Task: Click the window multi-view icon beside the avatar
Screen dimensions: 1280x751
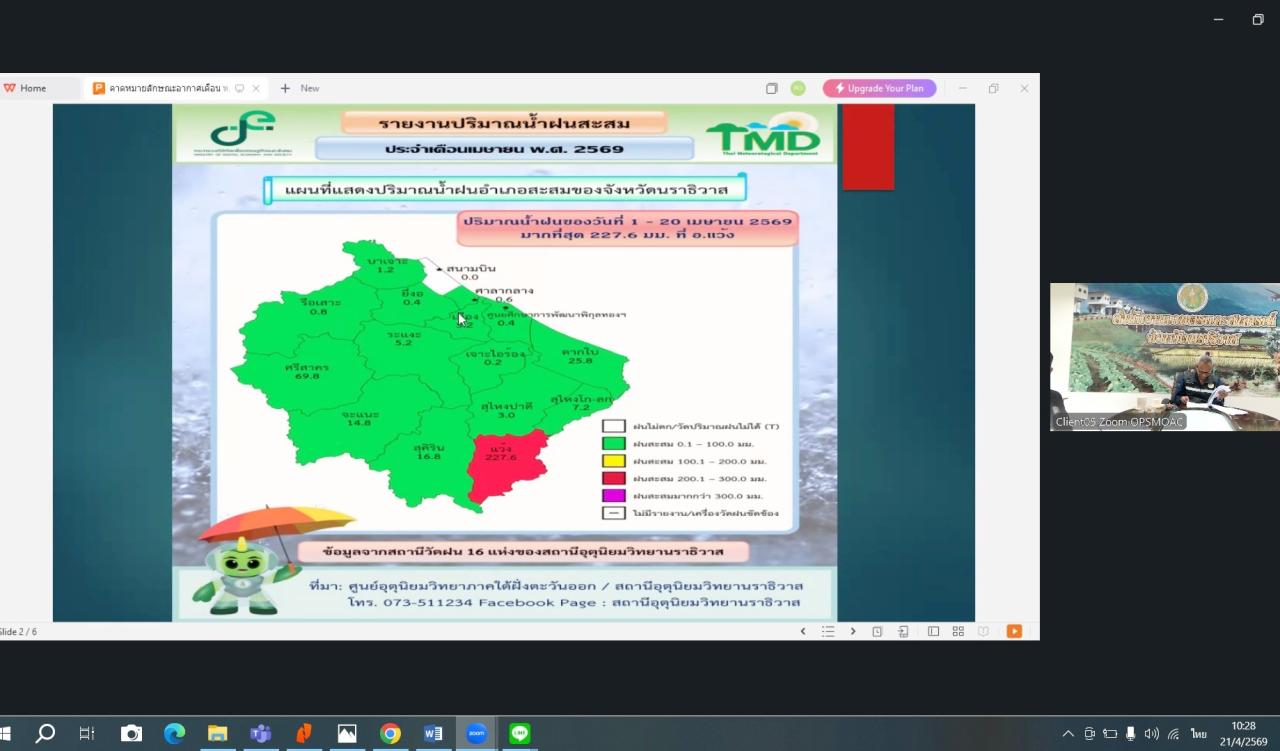Action: 772,88
